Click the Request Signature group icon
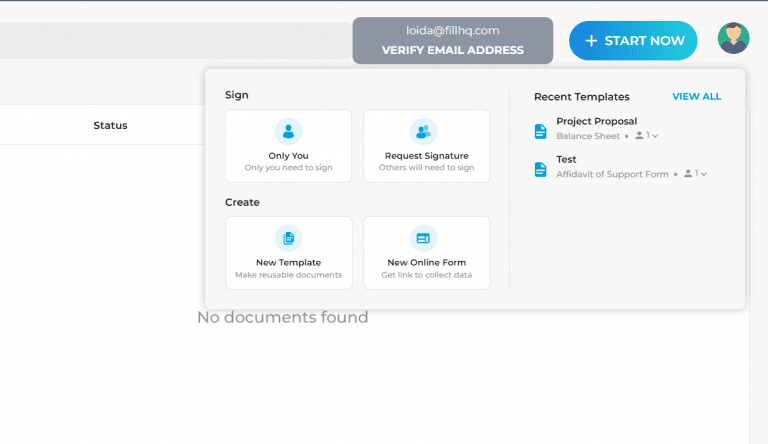This screenshot has height=444, width=768. (423, 131)
